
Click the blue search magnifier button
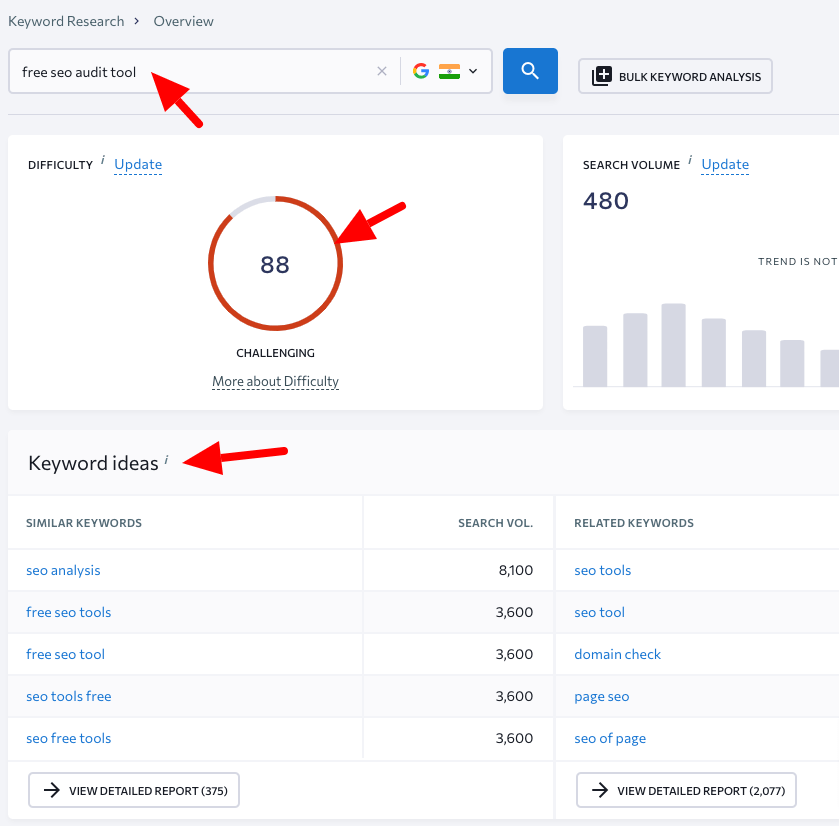click(x=530, y=71)
